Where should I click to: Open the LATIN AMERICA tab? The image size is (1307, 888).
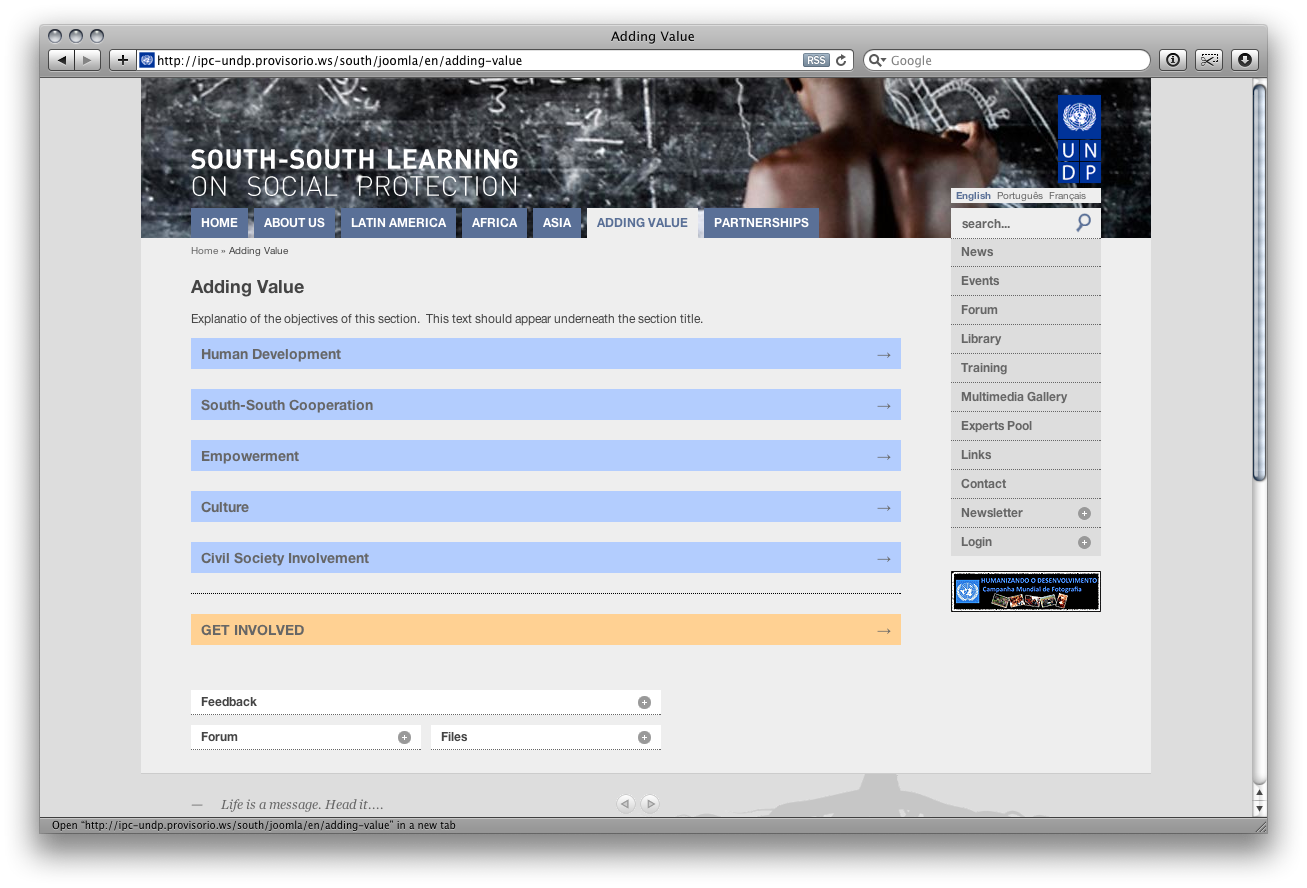(x=398, y=223)
